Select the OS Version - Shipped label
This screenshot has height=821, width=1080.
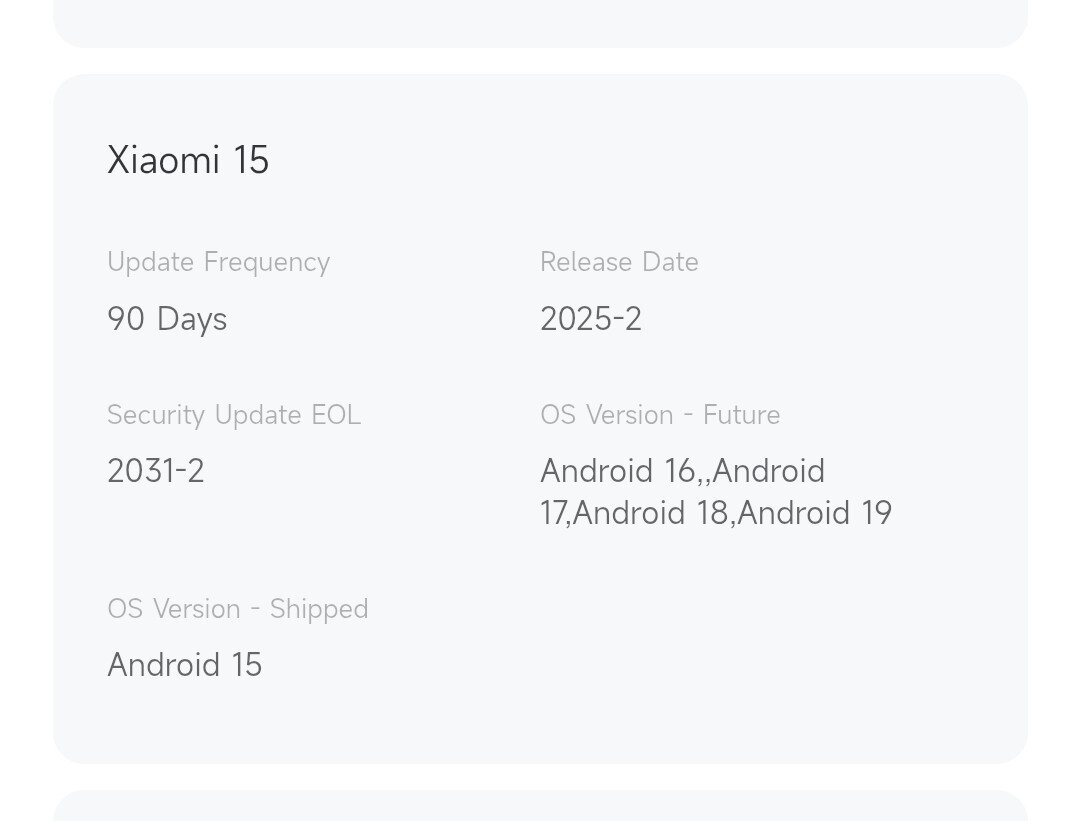pyautogui.click(x=238, y=609)
